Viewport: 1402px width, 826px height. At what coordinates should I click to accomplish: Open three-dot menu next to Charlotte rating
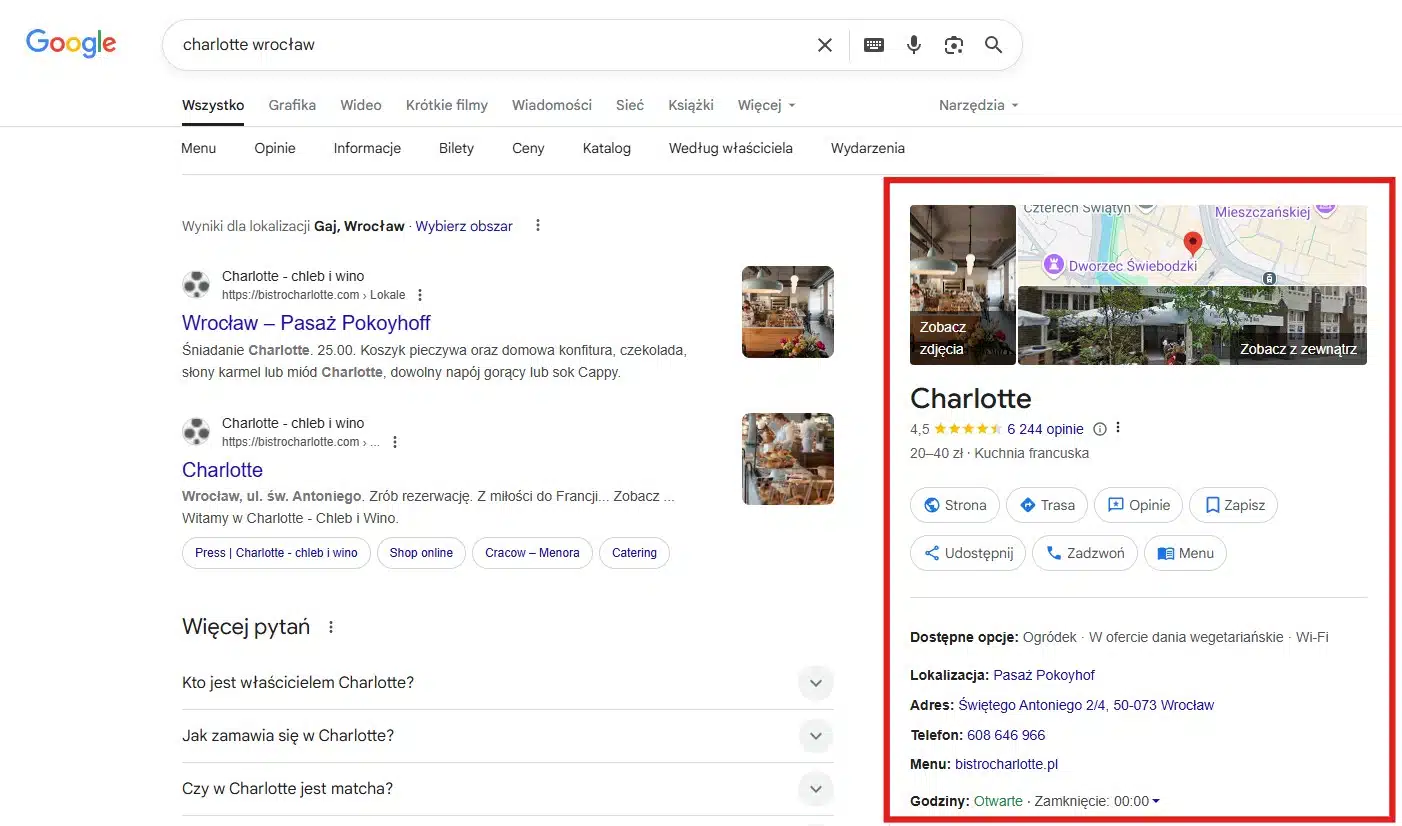[1118, 429]
